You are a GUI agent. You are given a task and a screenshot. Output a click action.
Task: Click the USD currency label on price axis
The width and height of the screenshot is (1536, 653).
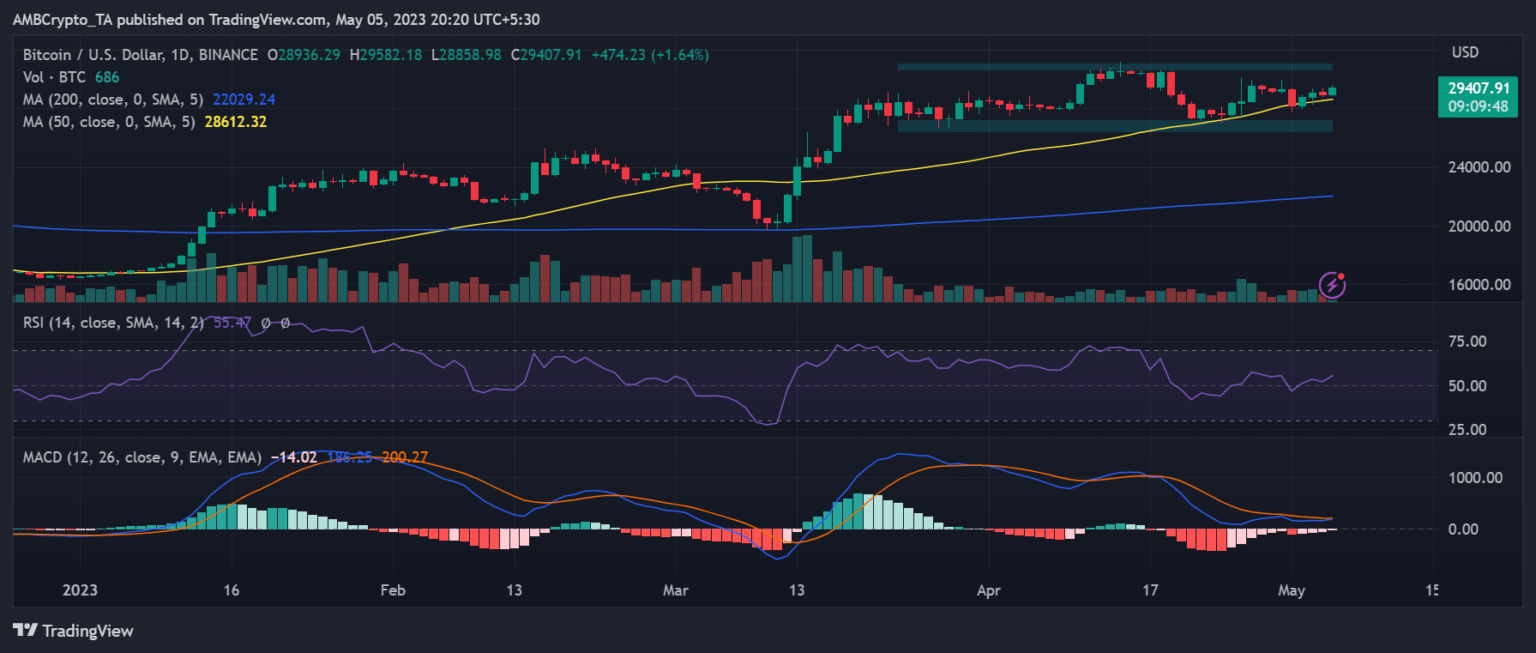[x=1464, y=52]
